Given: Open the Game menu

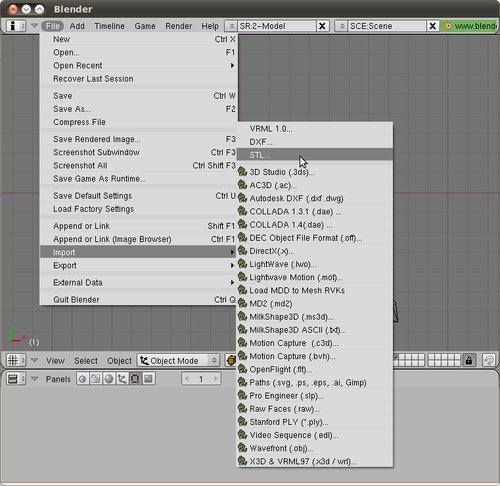Looking at the screenshot, I should (x=145, y=26).
